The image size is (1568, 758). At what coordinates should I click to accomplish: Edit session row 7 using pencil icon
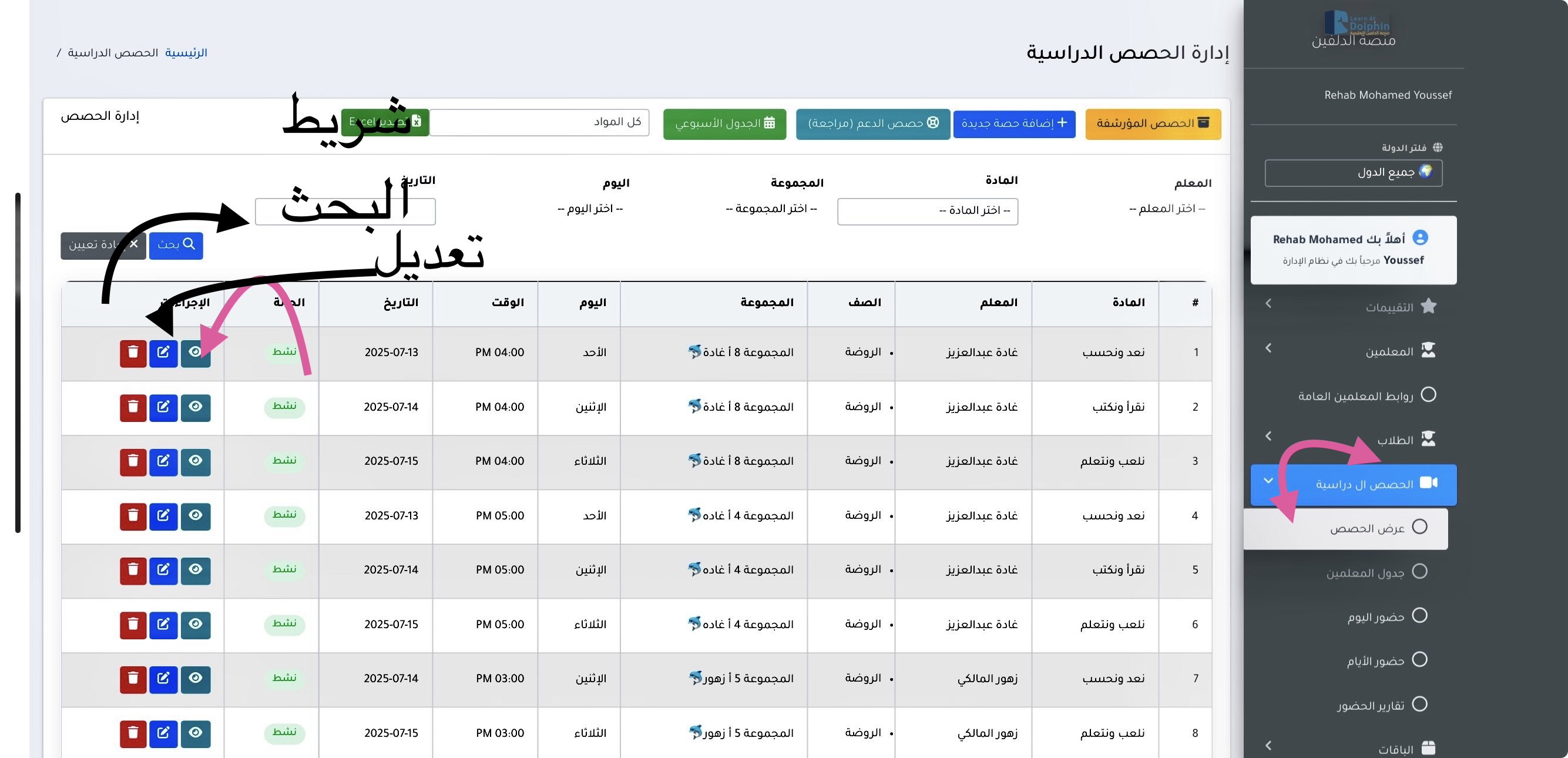click(x=163, y=679)
